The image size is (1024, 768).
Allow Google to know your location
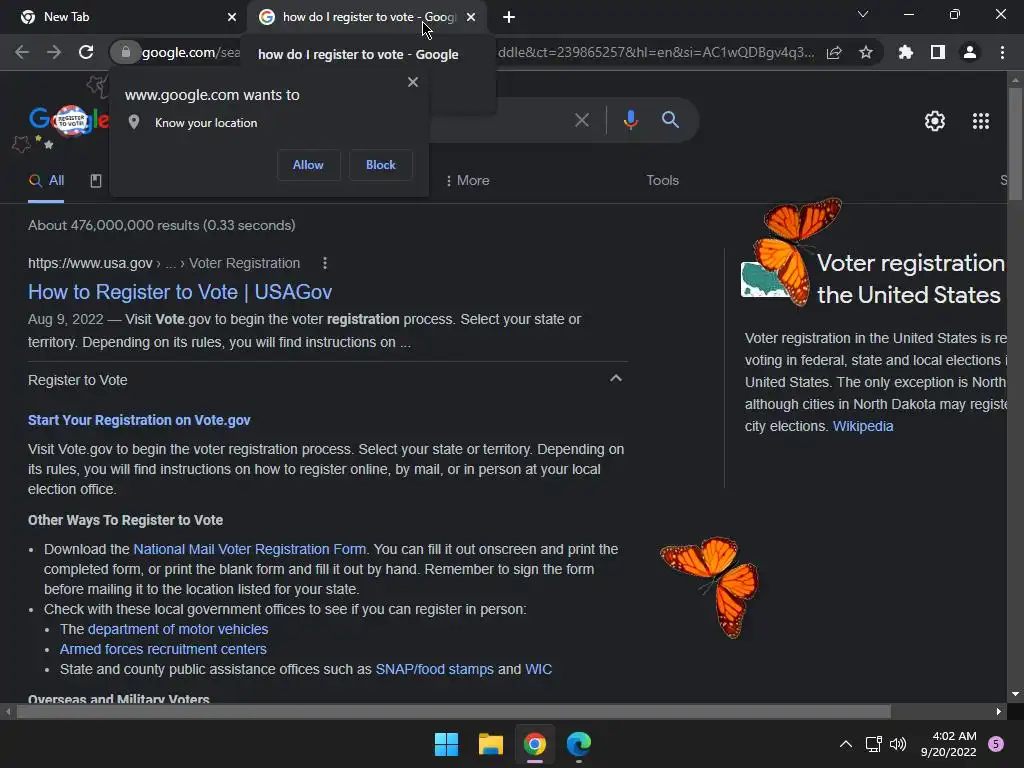click(308, 165)
